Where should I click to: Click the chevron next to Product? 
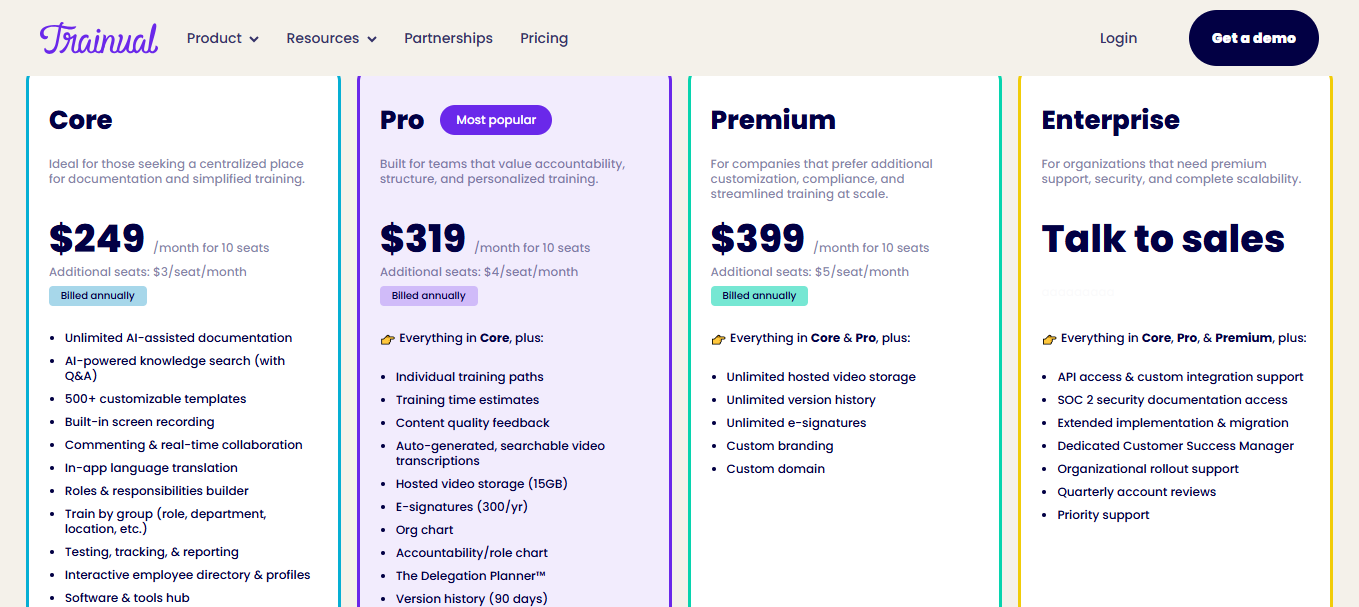pos(254,39)
